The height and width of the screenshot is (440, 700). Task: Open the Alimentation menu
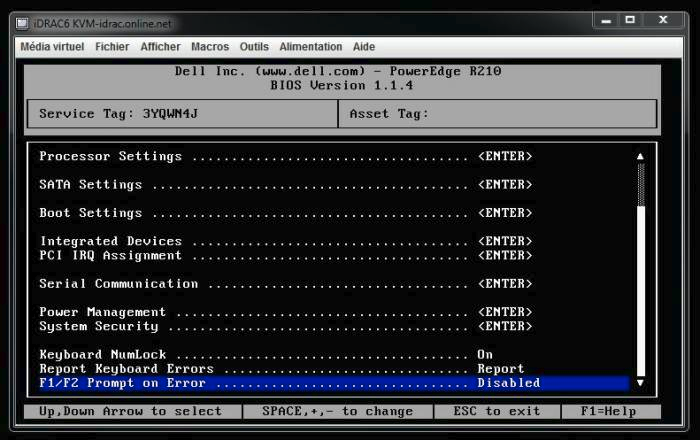click(x=311, y=47)
